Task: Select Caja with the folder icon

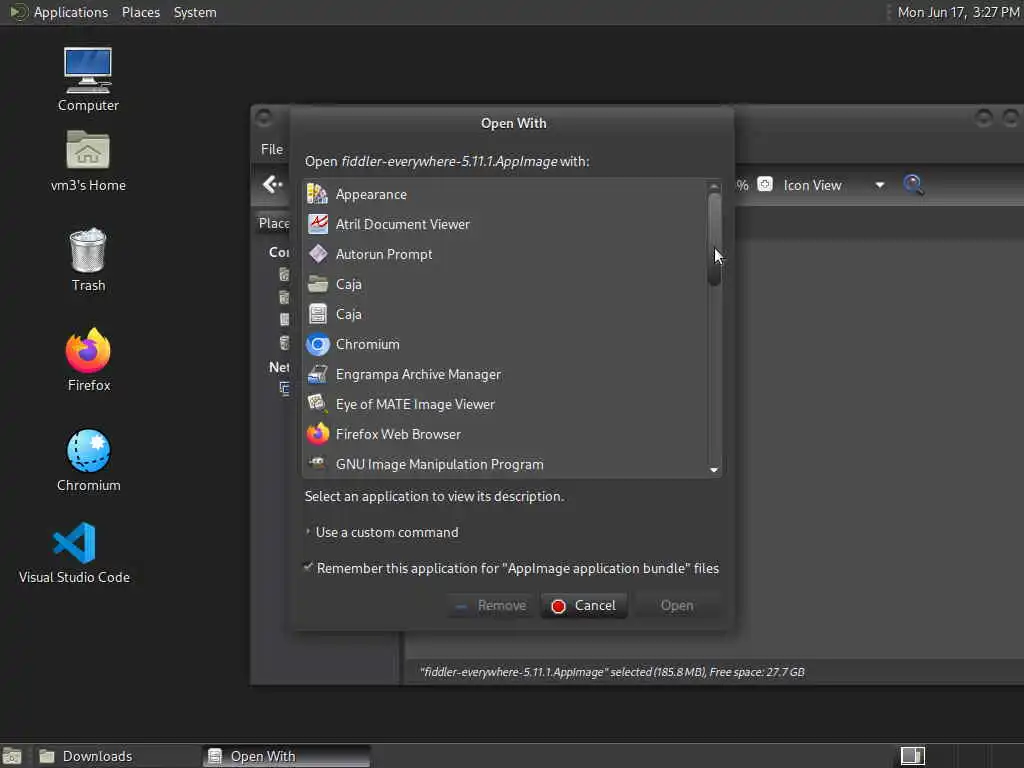Action: (x=317, y=284)
